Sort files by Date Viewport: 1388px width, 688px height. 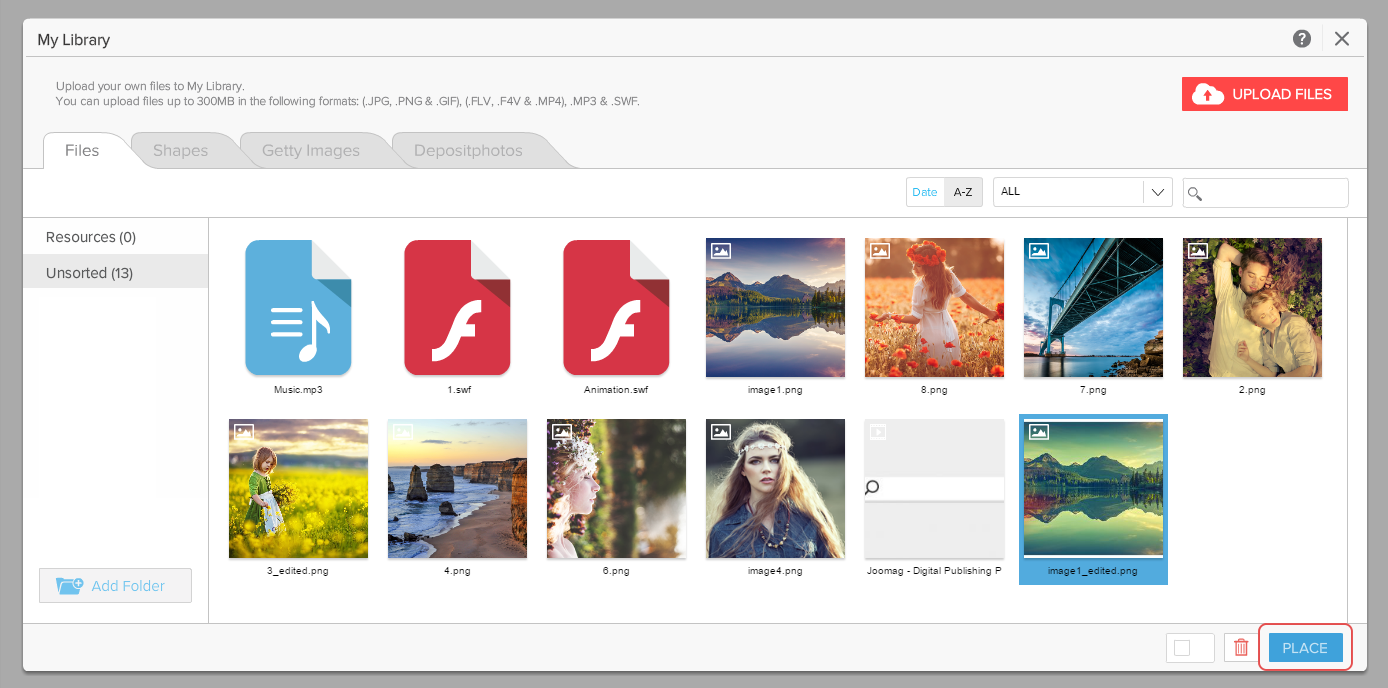click(925, 192)
